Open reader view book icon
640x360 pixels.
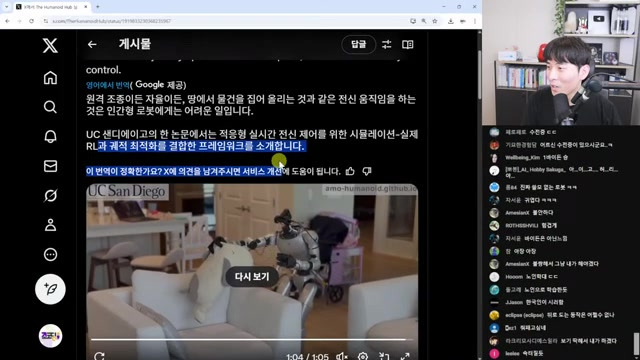[407, 44]
